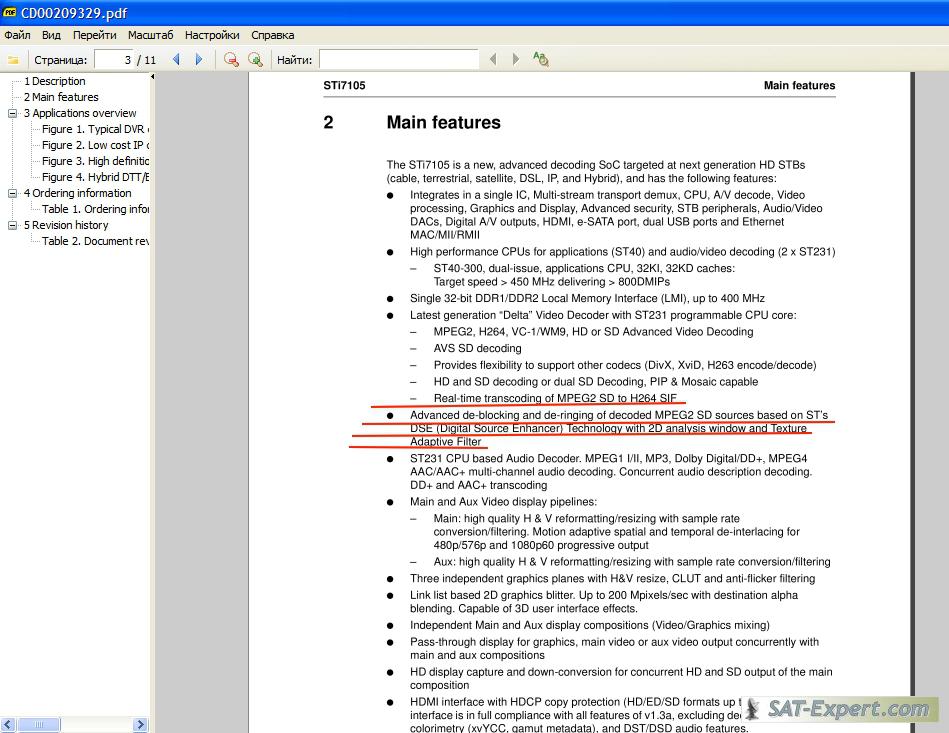This screenshot has width=949, height=733.
Task: Click the PDF app icon in title bar
Action: (10, 12)
